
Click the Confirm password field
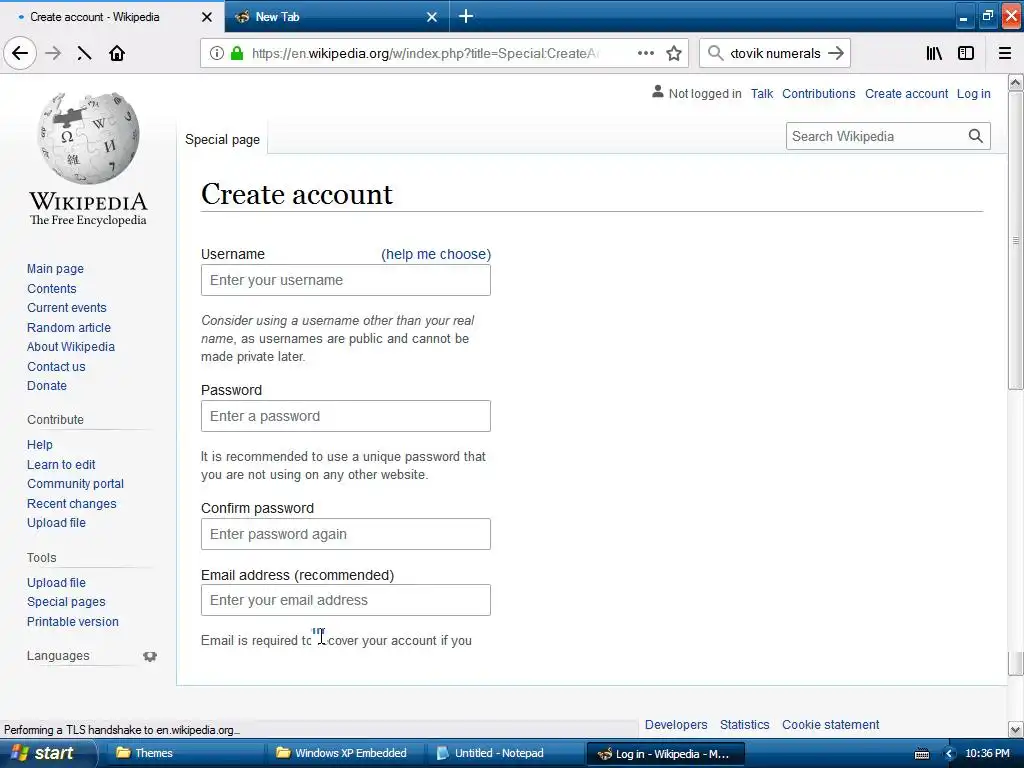(x=345, y=534)
